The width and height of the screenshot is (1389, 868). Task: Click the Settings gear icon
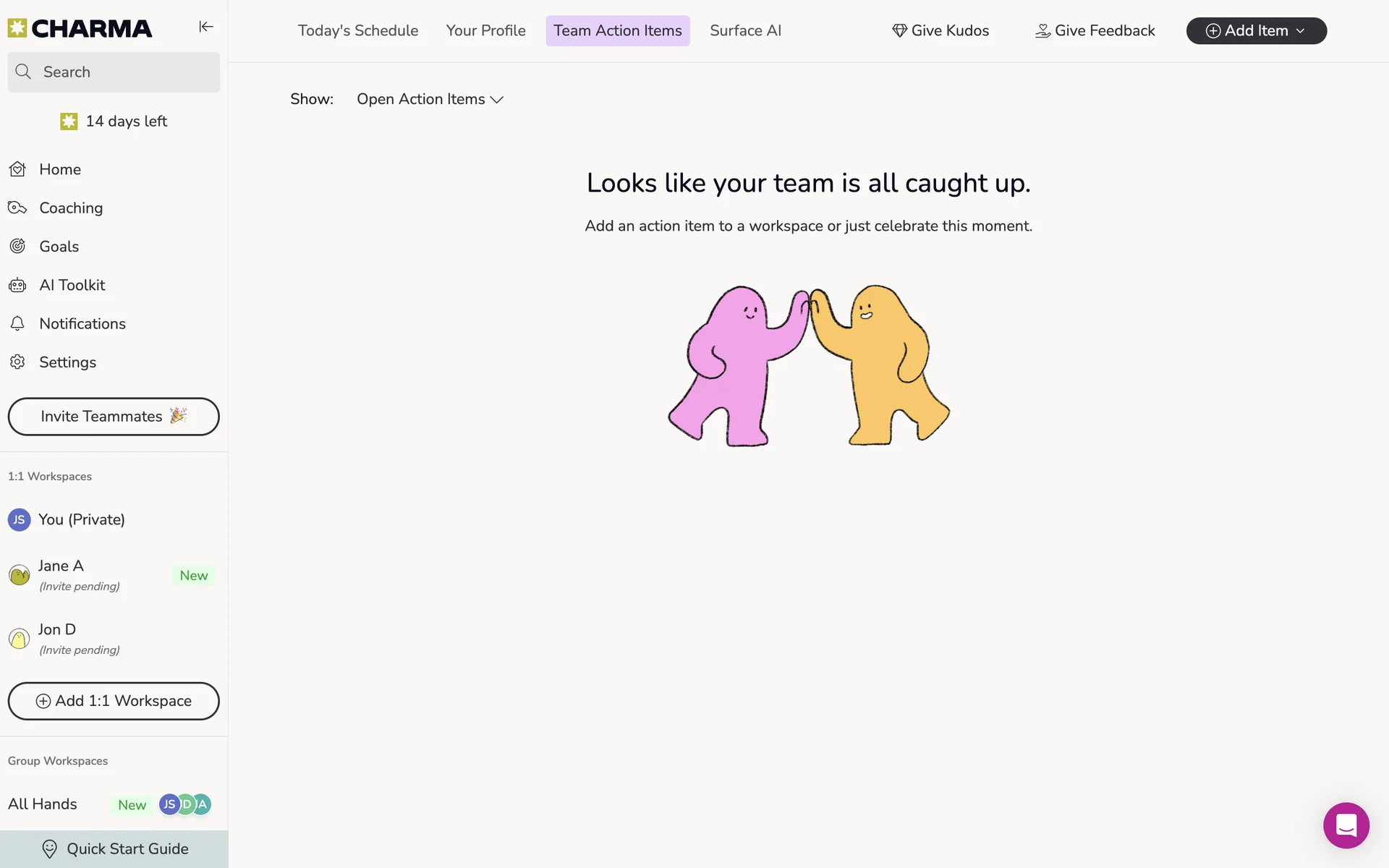(17, 362)
